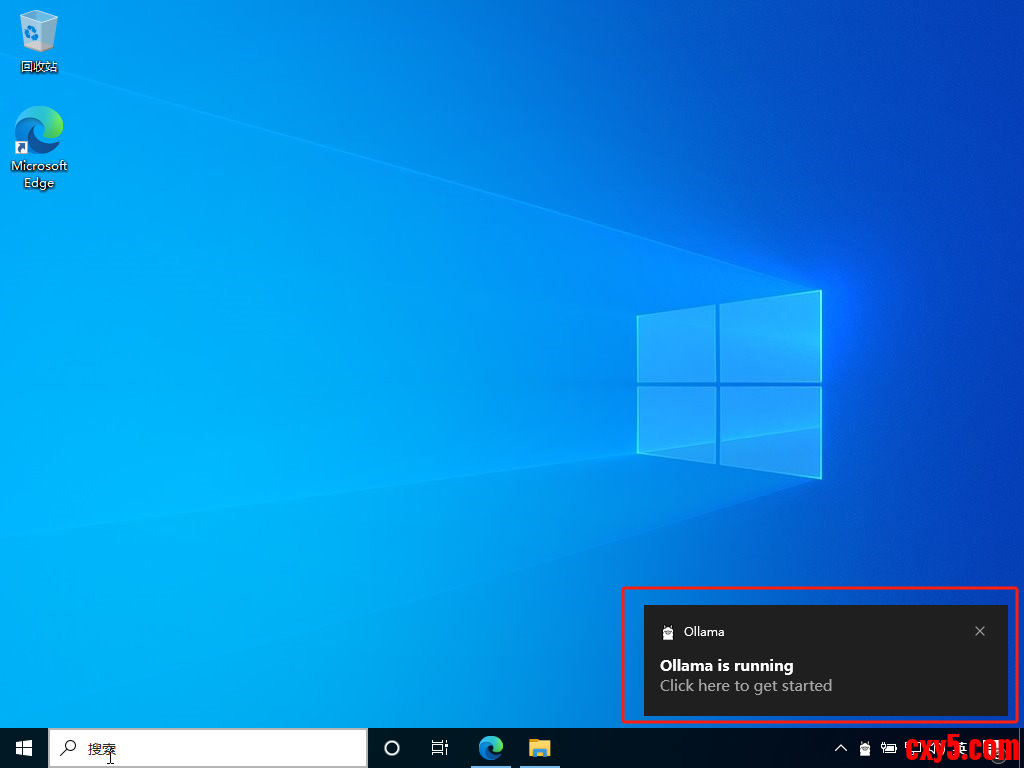Click the Ollama llama tray icon
Viewport: 1024px width, 768px height.
pos(865,748)
